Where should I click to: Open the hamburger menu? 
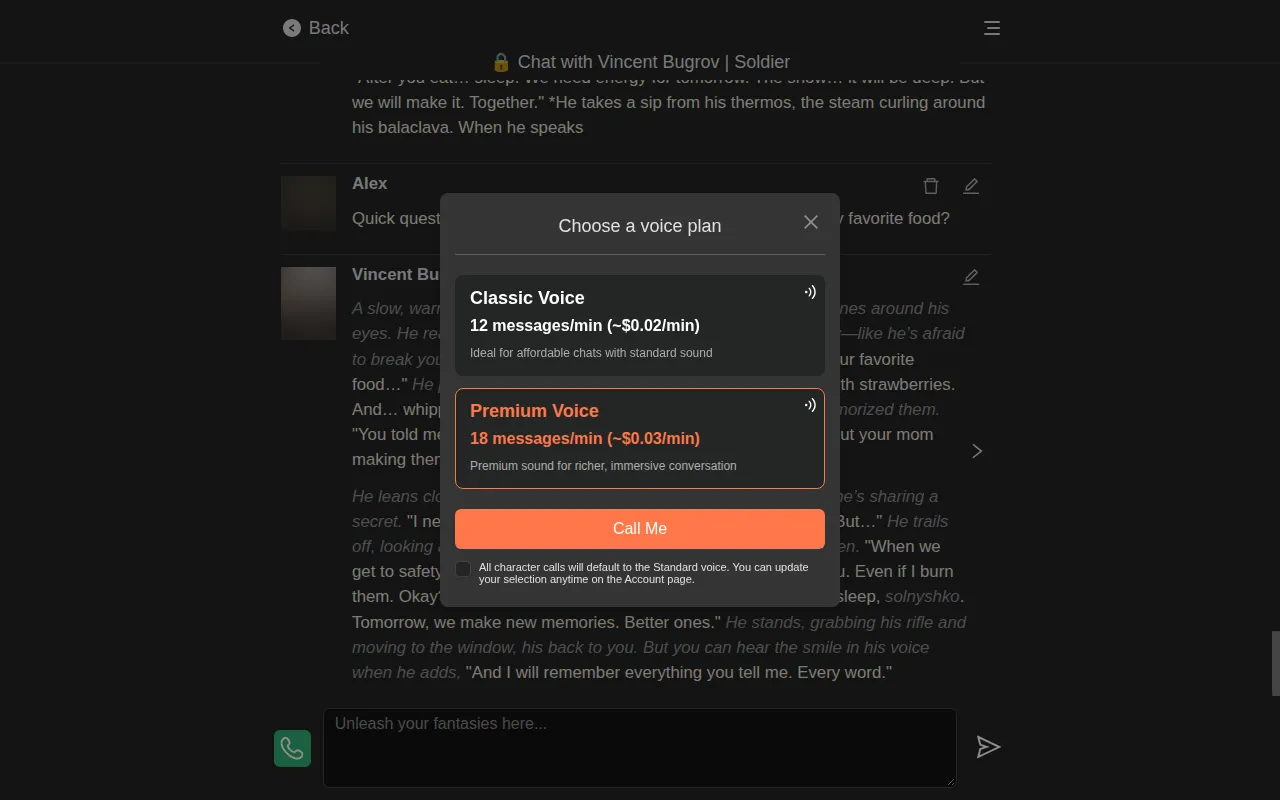(992, 28)
